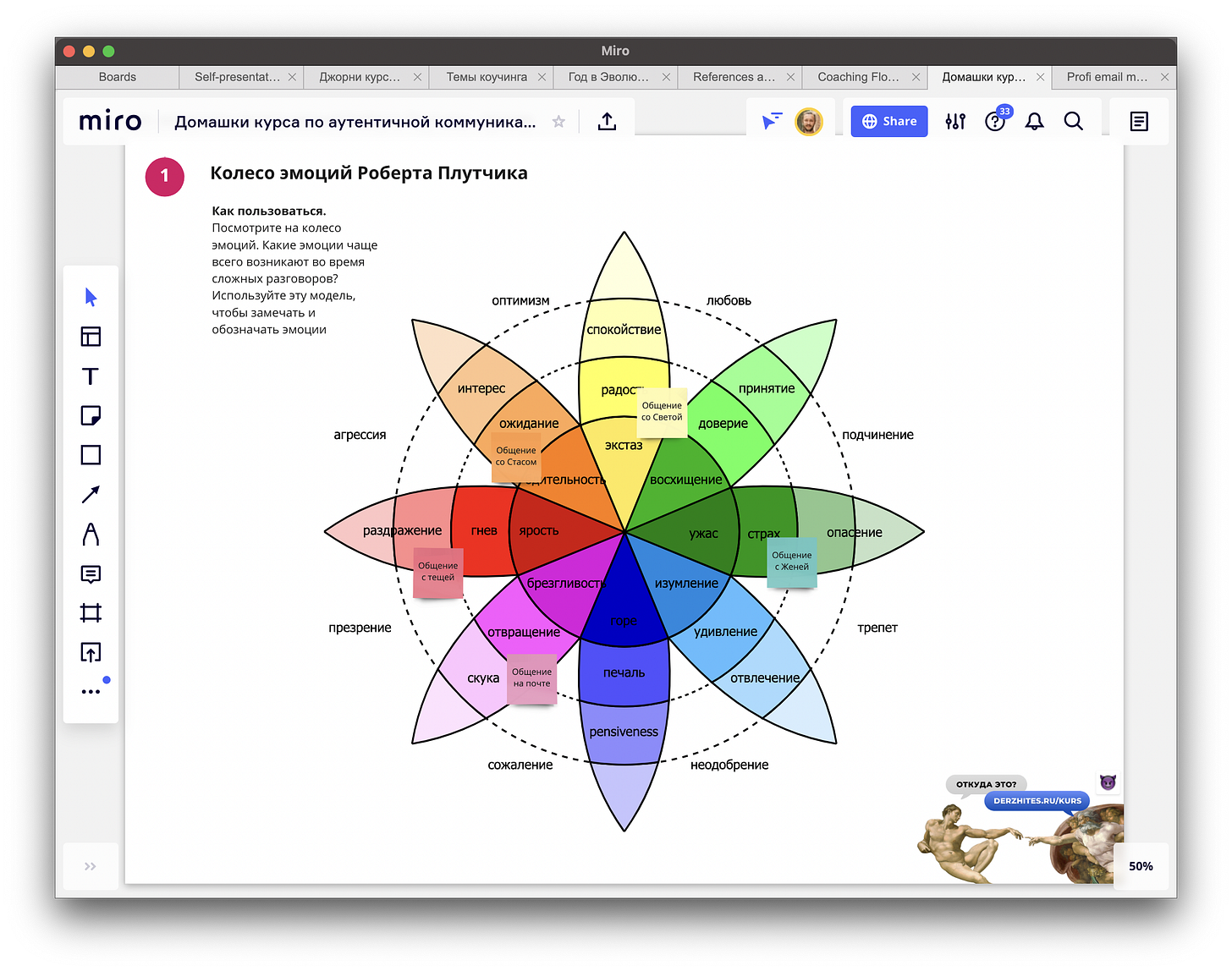Select the Comment tool

click(x=91, y=574)
